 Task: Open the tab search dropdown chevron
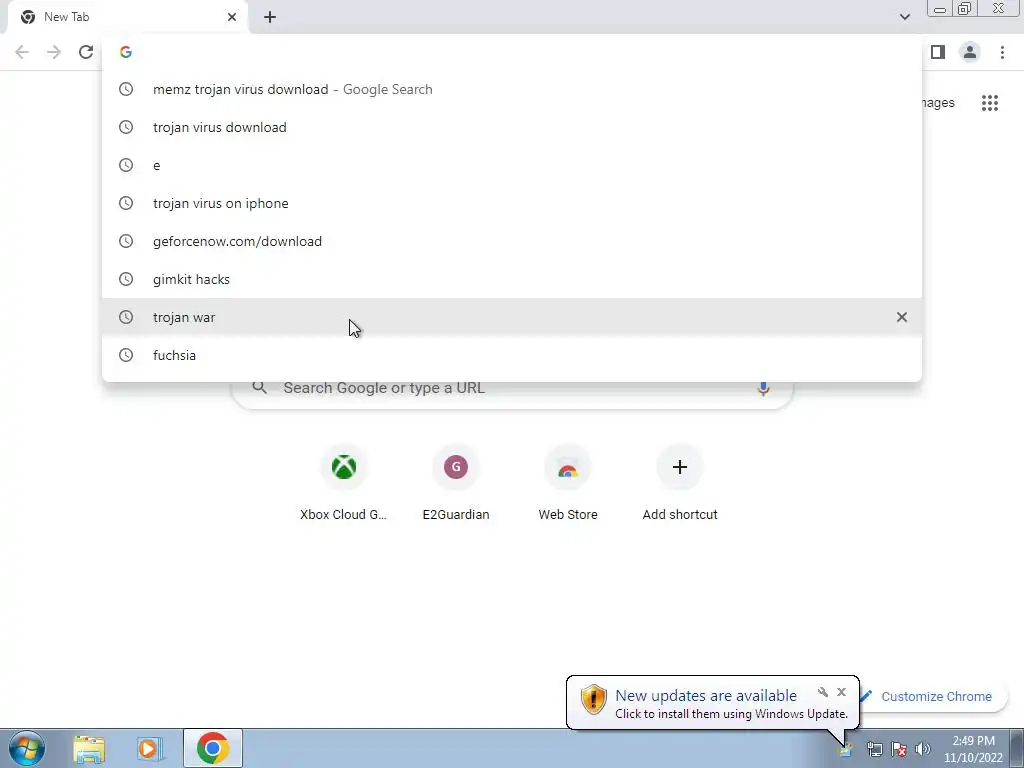(x=904, y=17)
